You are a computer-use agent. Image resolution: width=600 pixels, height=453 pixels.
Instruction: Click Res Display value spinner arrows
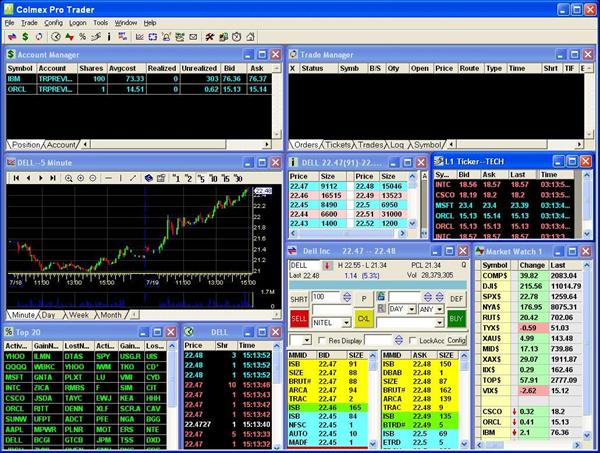[x=398, y=340]
